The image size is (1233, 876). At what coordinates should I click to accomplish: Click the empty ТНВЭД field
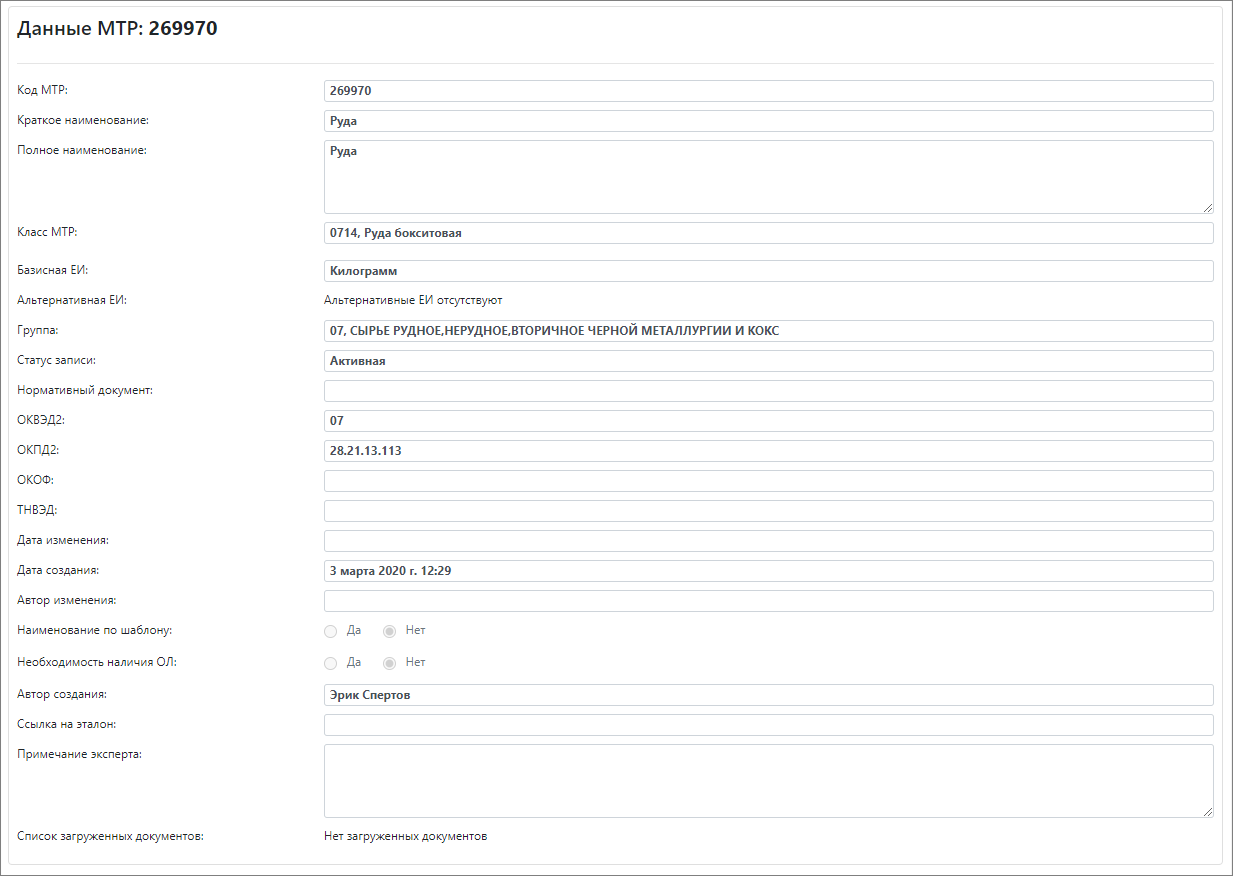(768, 511)
